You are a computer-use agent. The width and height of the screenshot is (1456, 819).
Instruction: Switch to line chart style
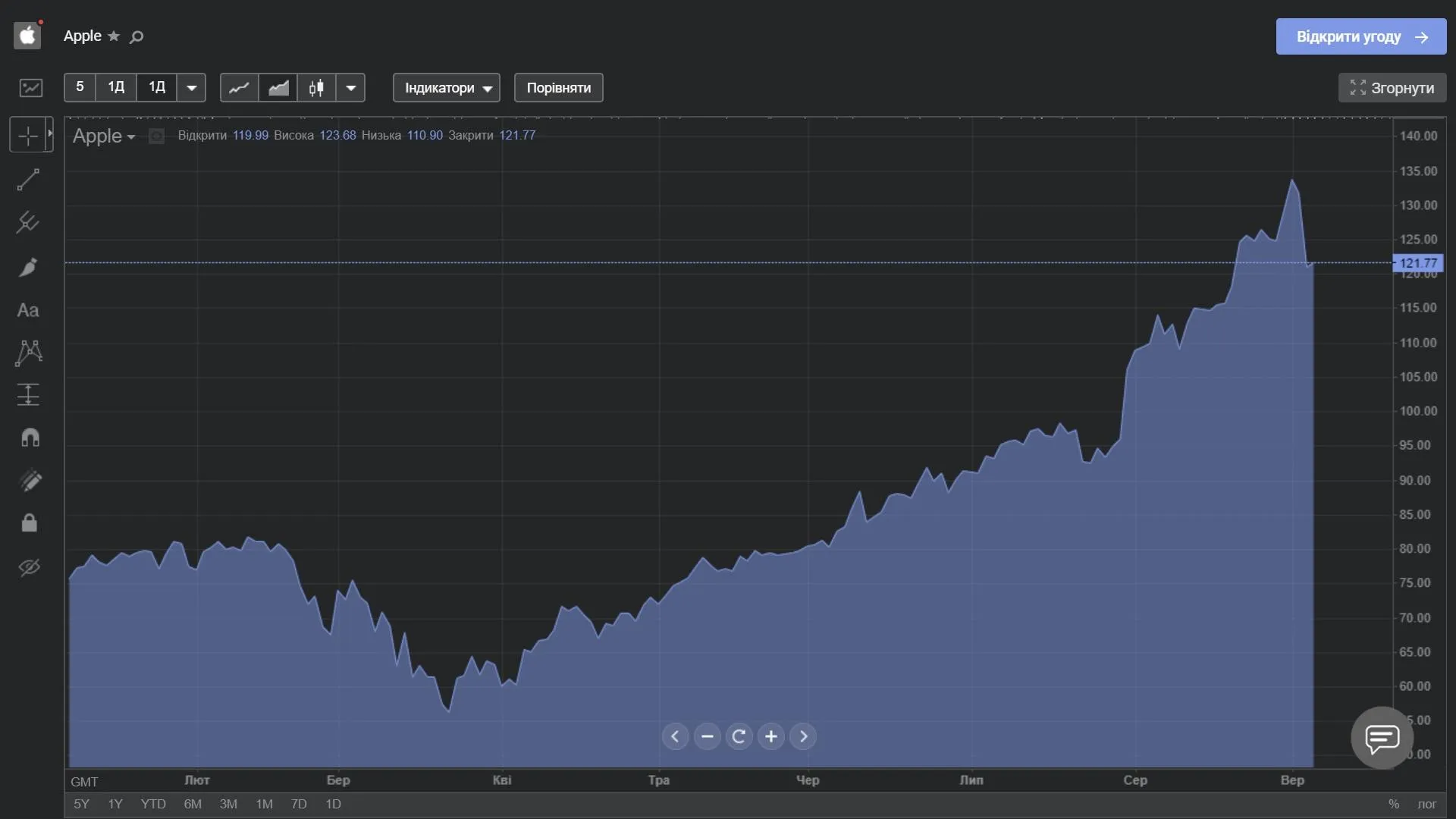tap(239, 87)
